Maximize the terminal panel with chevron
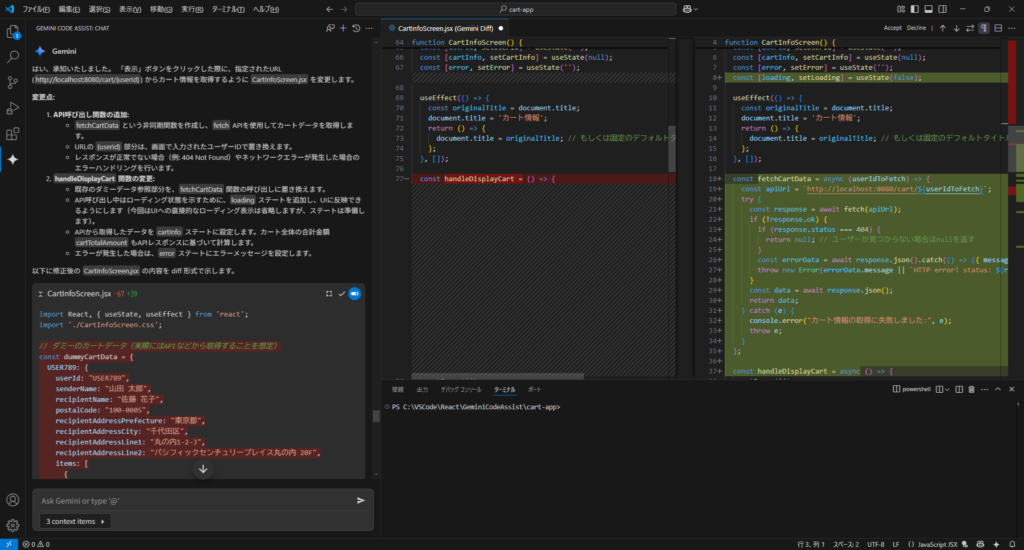The width and height of the screenshot is (1024, 550). click(x=998, y=389)
